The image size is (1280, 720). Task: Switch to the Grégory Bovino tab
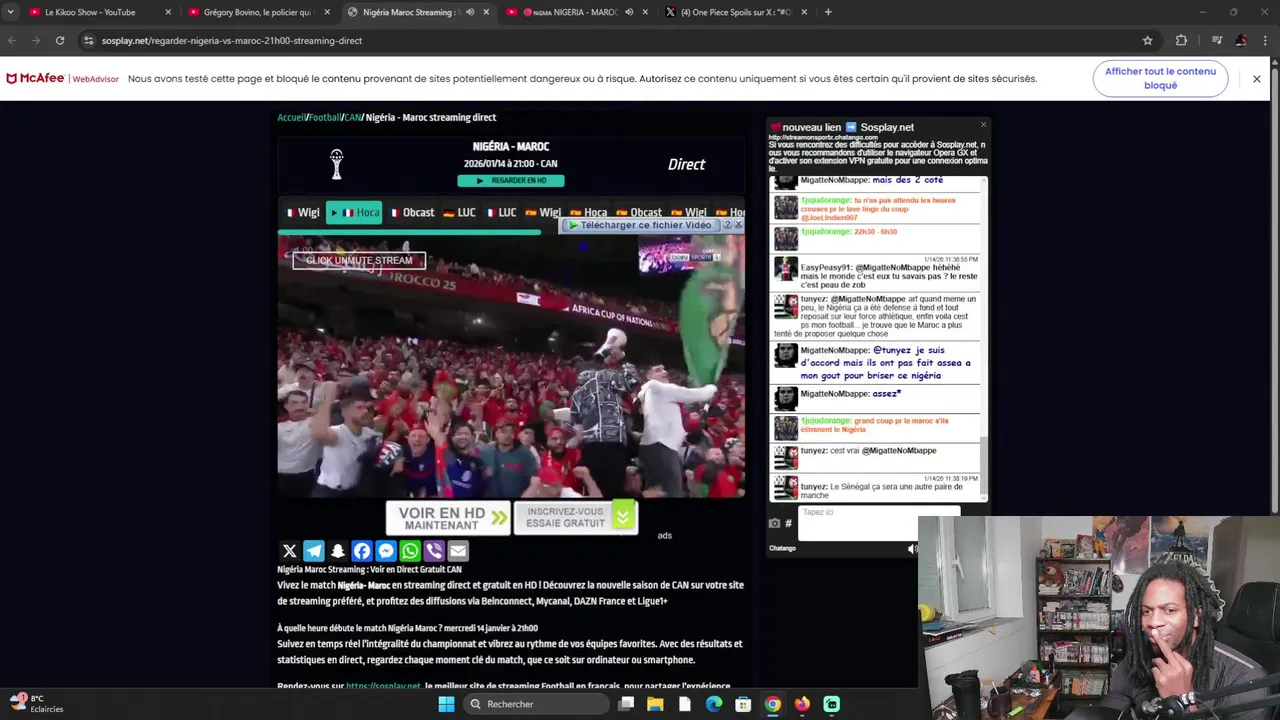click(257, 12)
